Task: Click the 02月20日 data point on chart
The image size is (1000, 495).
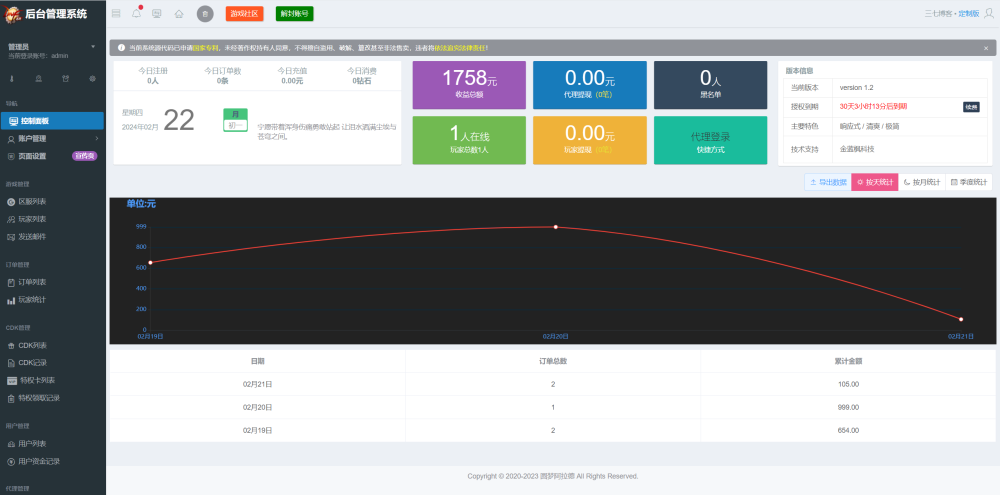Action: tap(556, 227)
